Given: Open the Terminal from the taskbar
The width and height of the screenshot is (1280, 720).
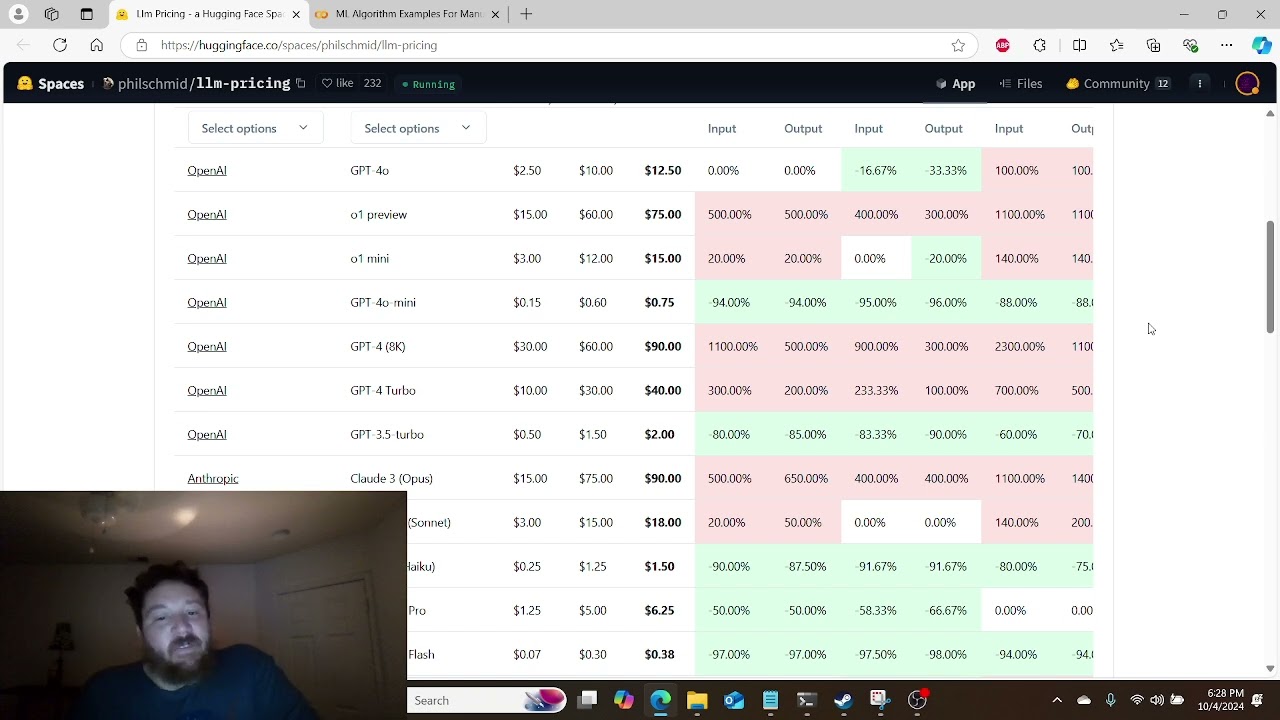Looking at the screenshot, I should point(807,700).
